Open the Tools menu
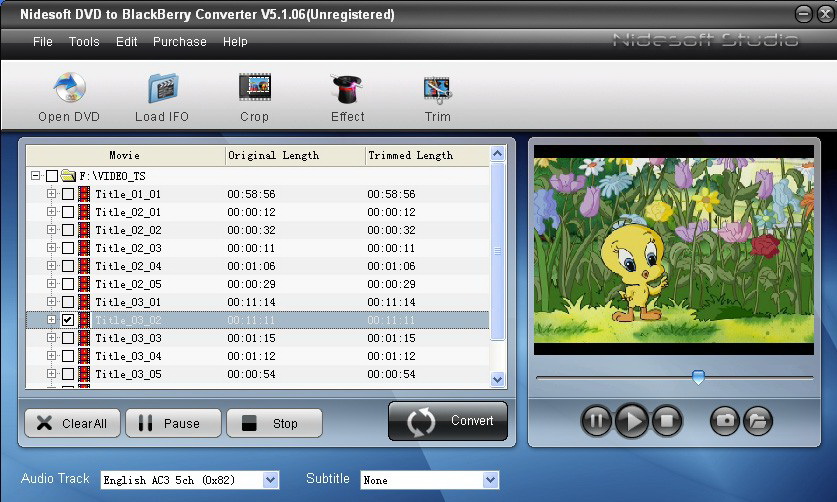The height and width of the screenshot is (502, 837). click(84, 42)
